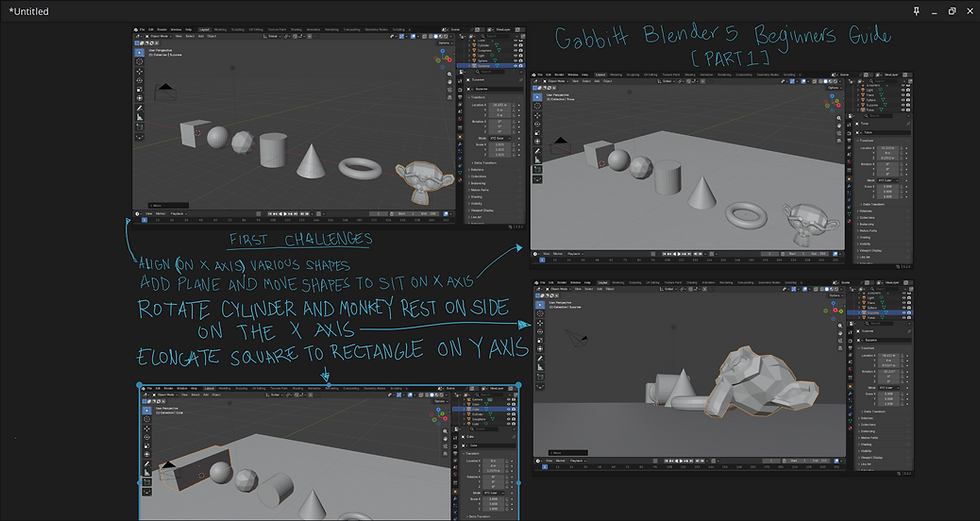Click the navigation axis gizmo in top-right viewport
The height and width of the screenshot is (521, 980).
tap(832, 103)
